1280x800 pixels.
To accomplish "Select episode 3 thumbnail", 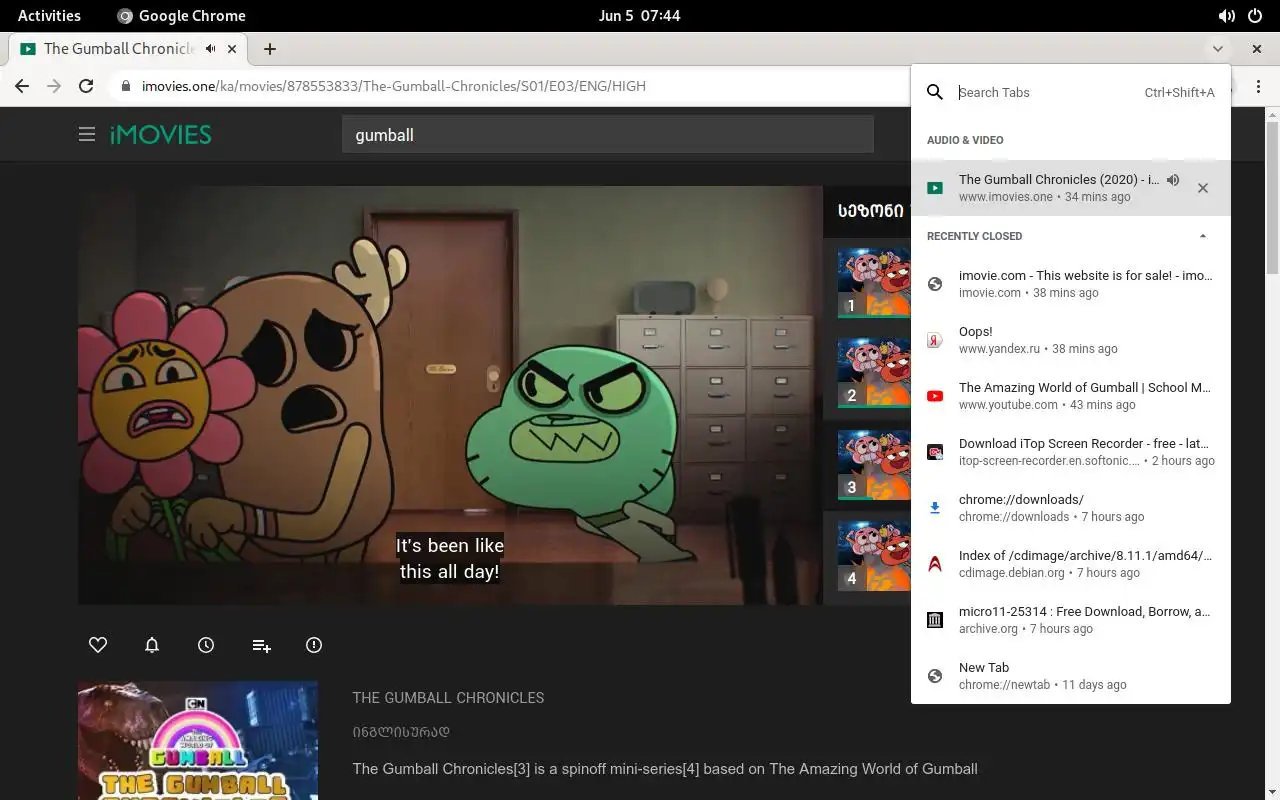I will click(x=874, y=465).
